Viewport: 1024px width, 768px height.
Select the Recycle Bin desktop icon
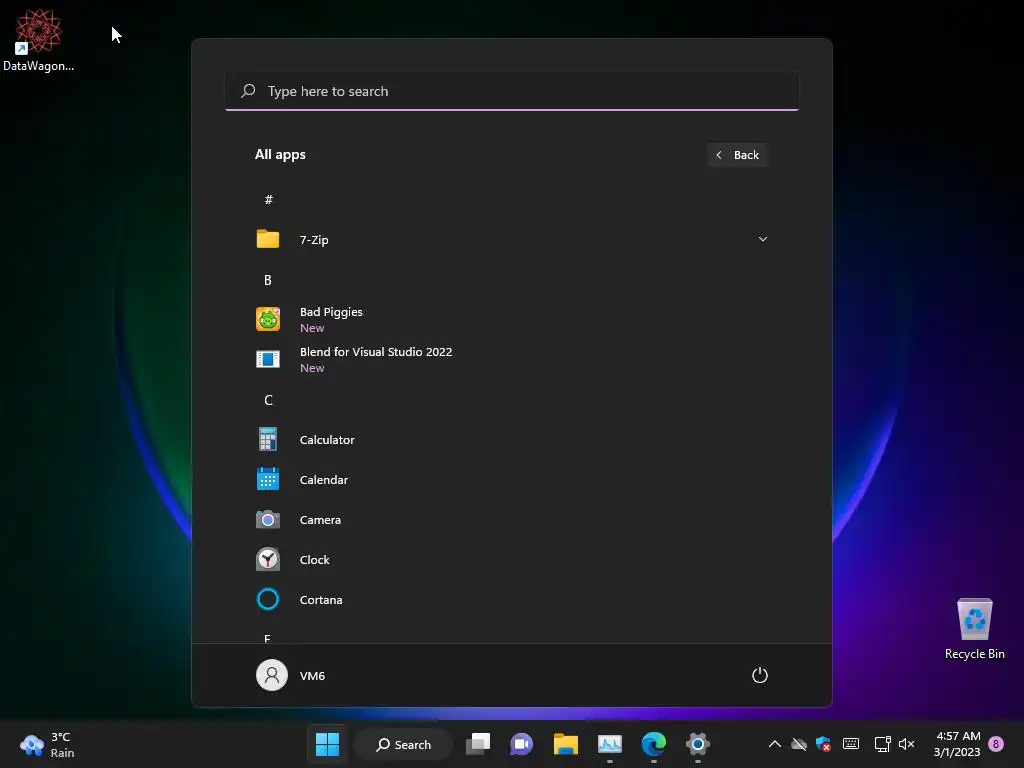point(974,629)
